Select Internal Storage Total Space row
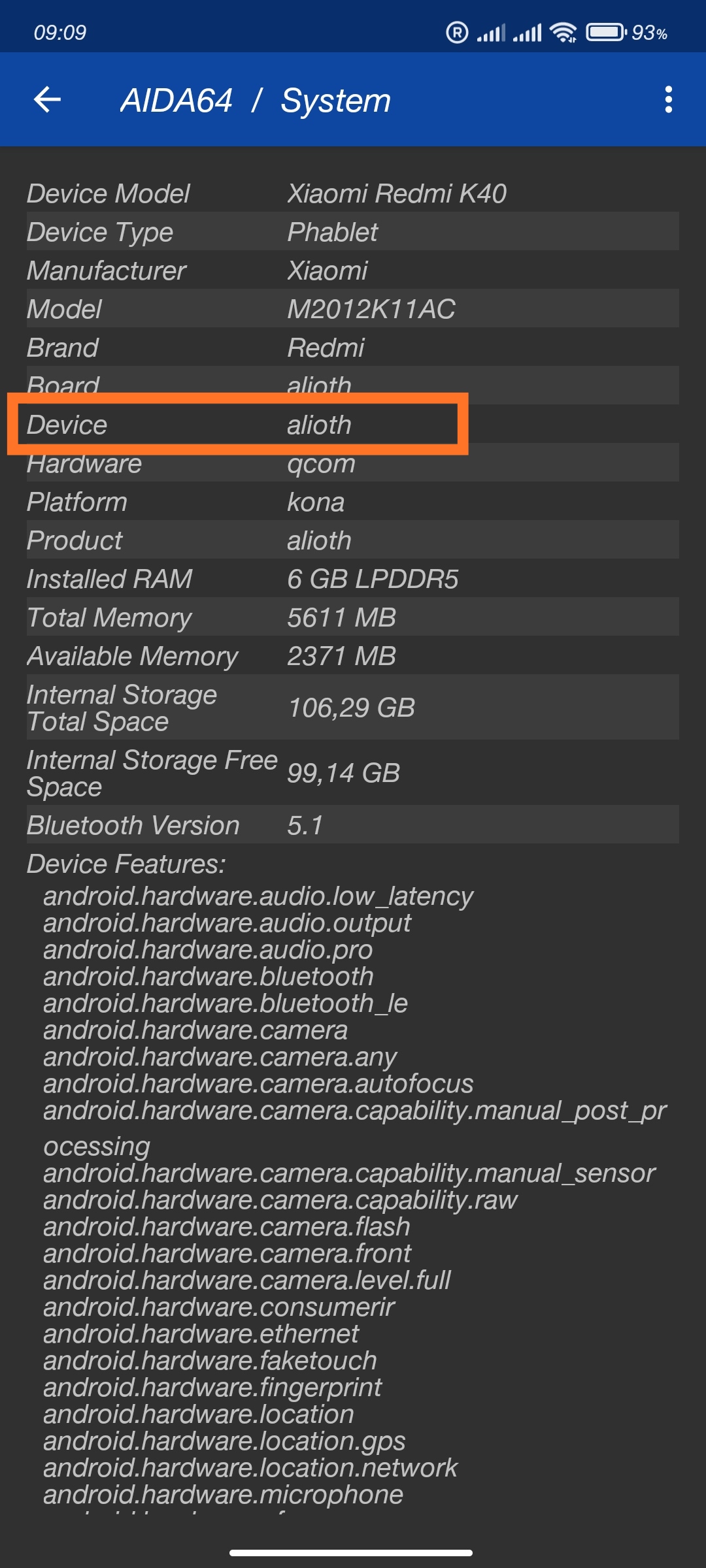The image size is (706, 1568). (x=352, y=708)
